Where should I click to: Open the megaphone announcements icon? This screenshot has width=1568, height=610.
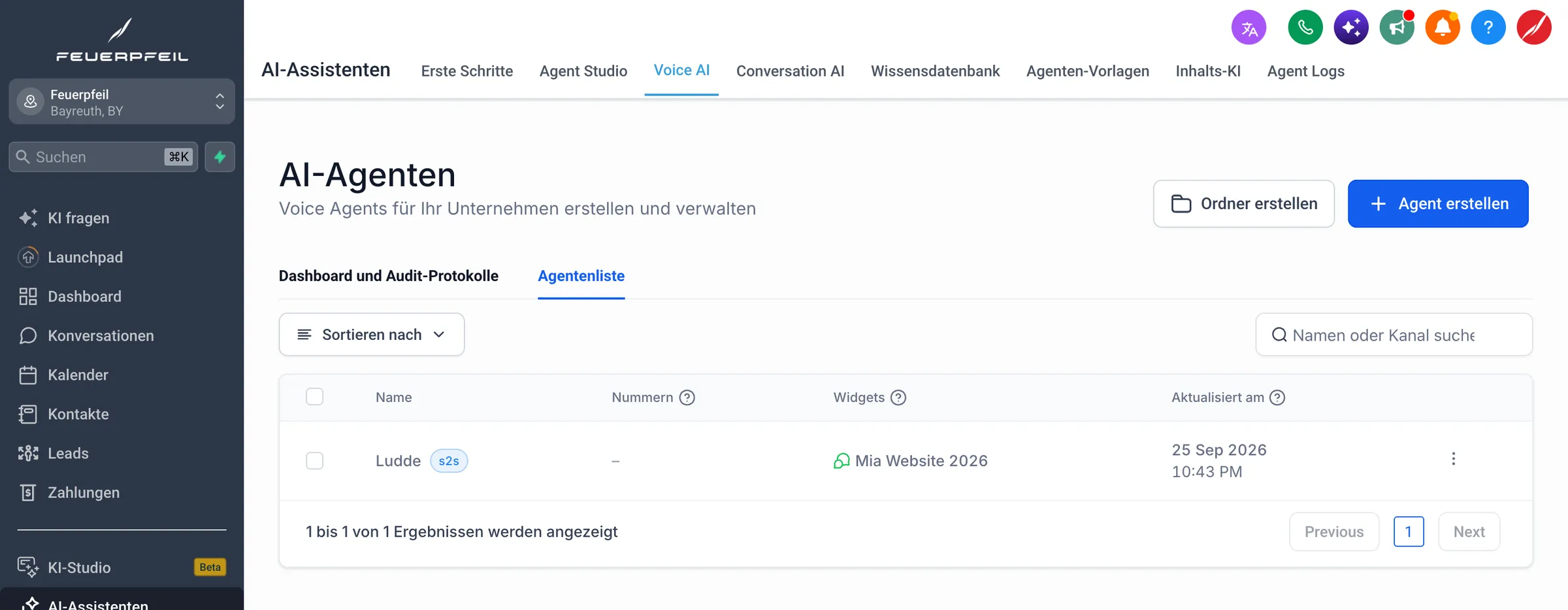(x=1397, y=27)
